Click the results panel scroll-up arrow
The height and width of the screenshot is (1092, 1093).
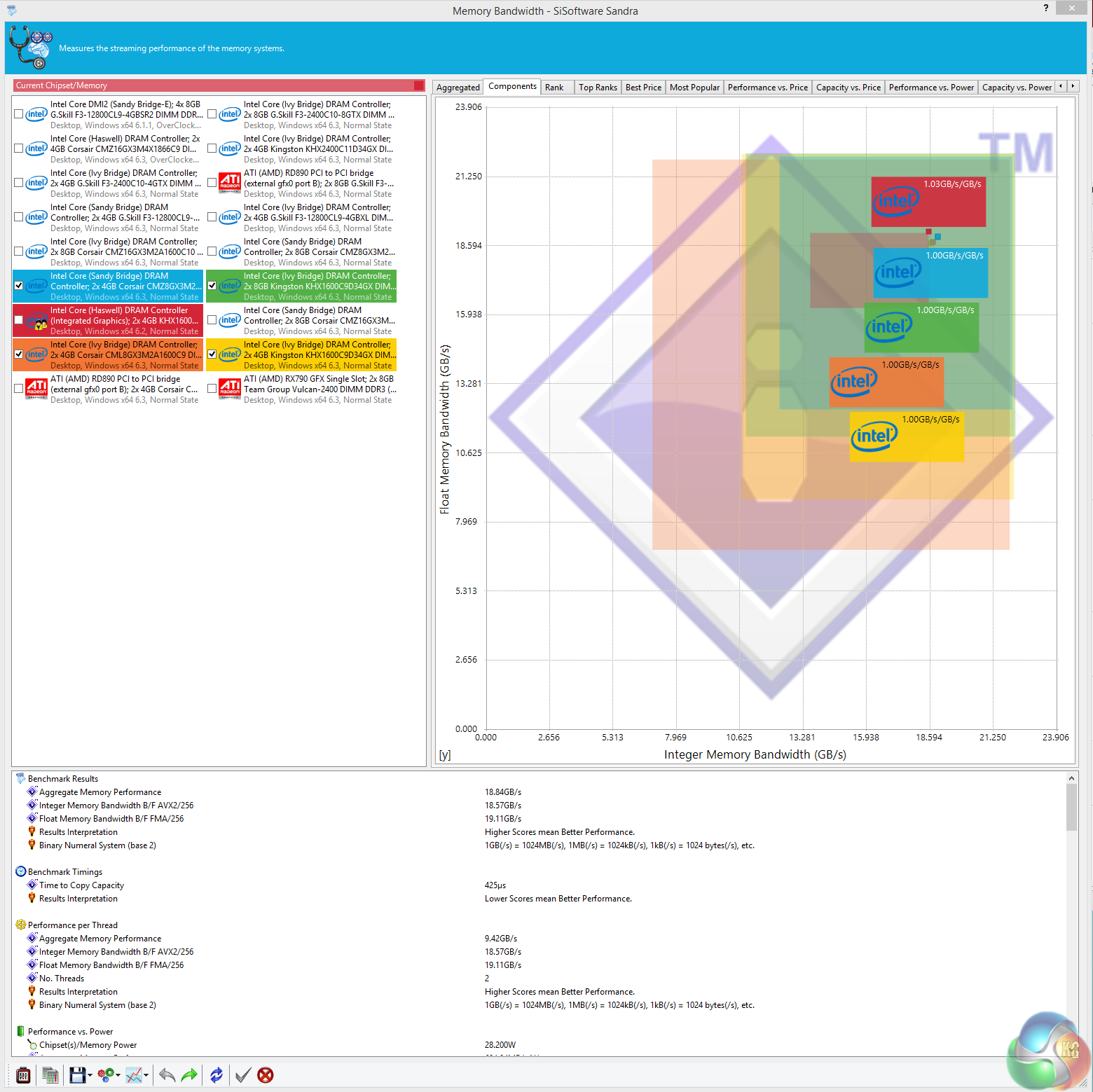1071,778
